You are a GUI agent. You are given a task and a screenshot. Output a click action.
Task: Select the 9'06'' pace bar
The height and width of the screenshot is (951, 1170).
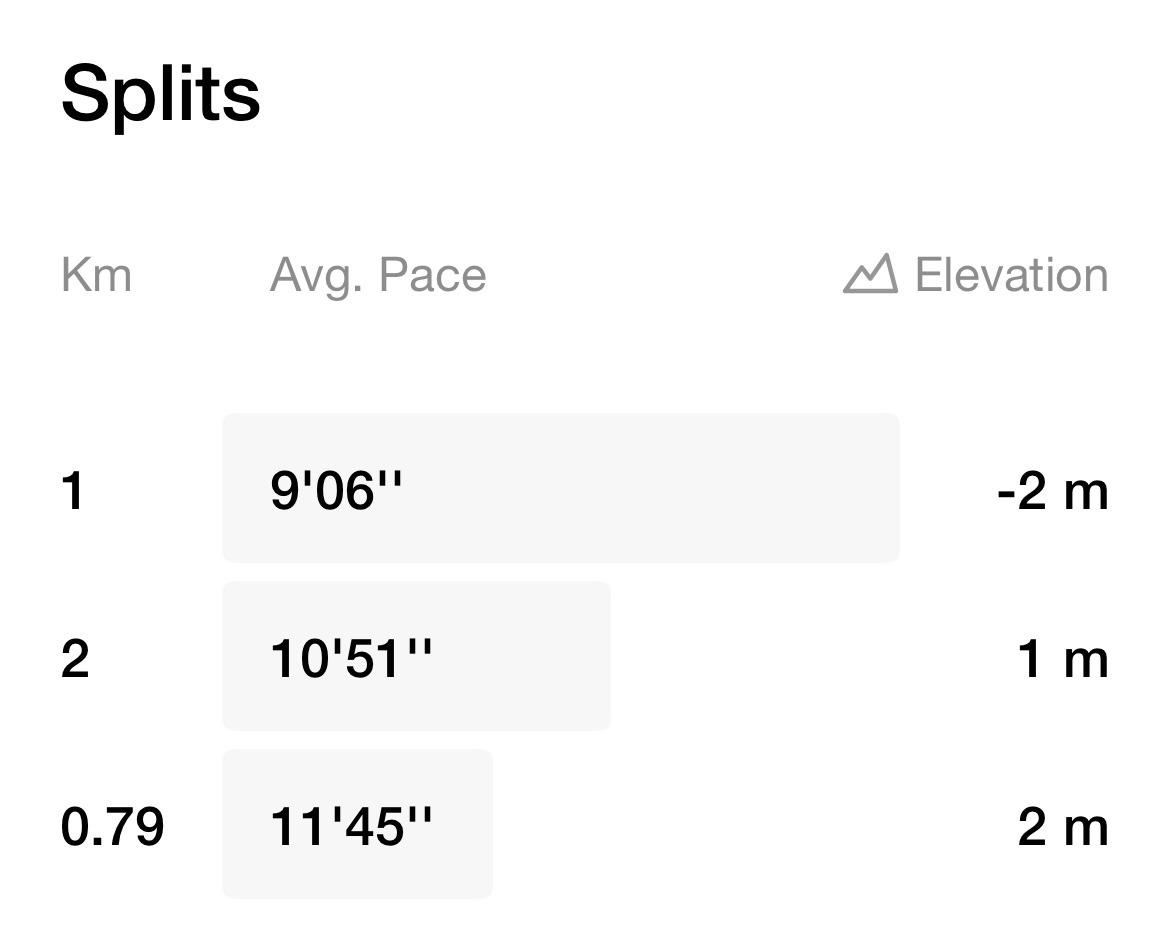tap(560, 488)
